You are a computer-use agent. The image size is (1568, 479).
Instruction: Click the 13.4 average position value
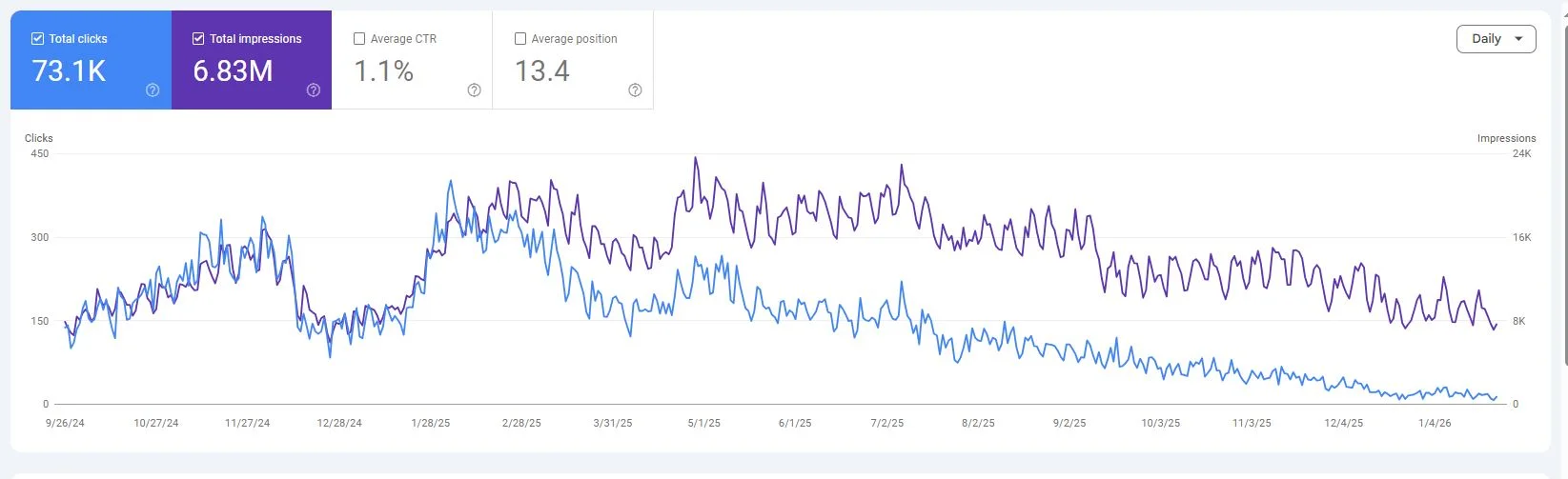tap(542, 71)
